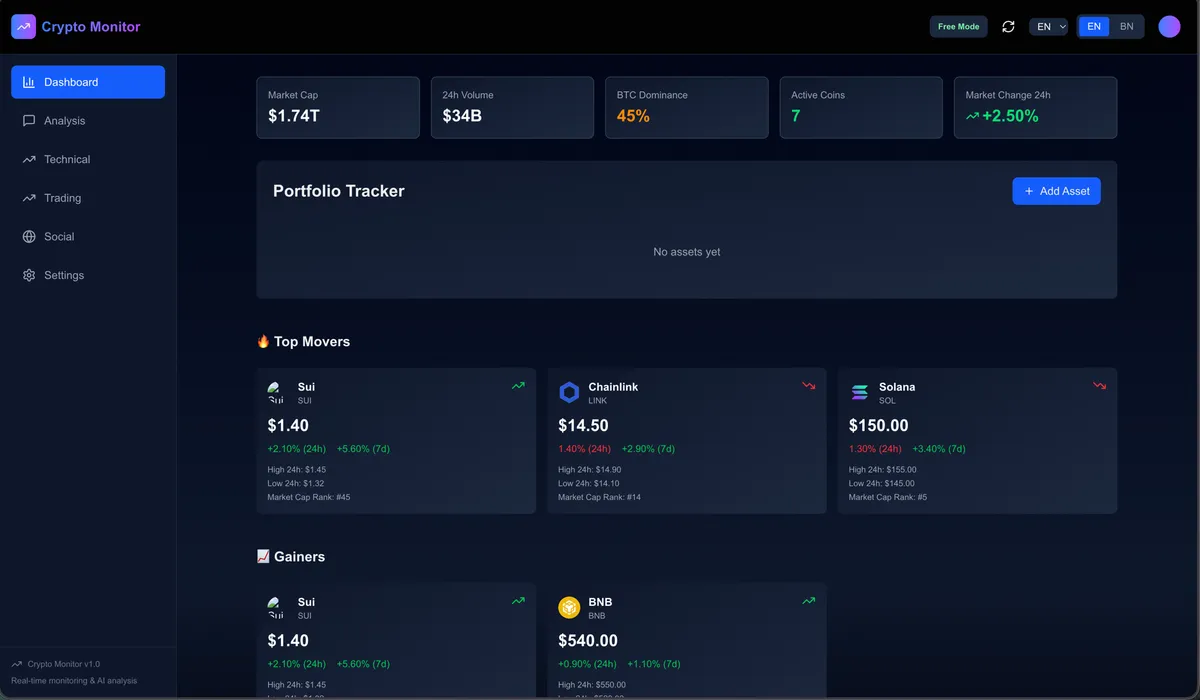This screenshot has height=700, width=1200.
Task: Click Chainlink Market Cap Rank #14
Action: [600, 497]
